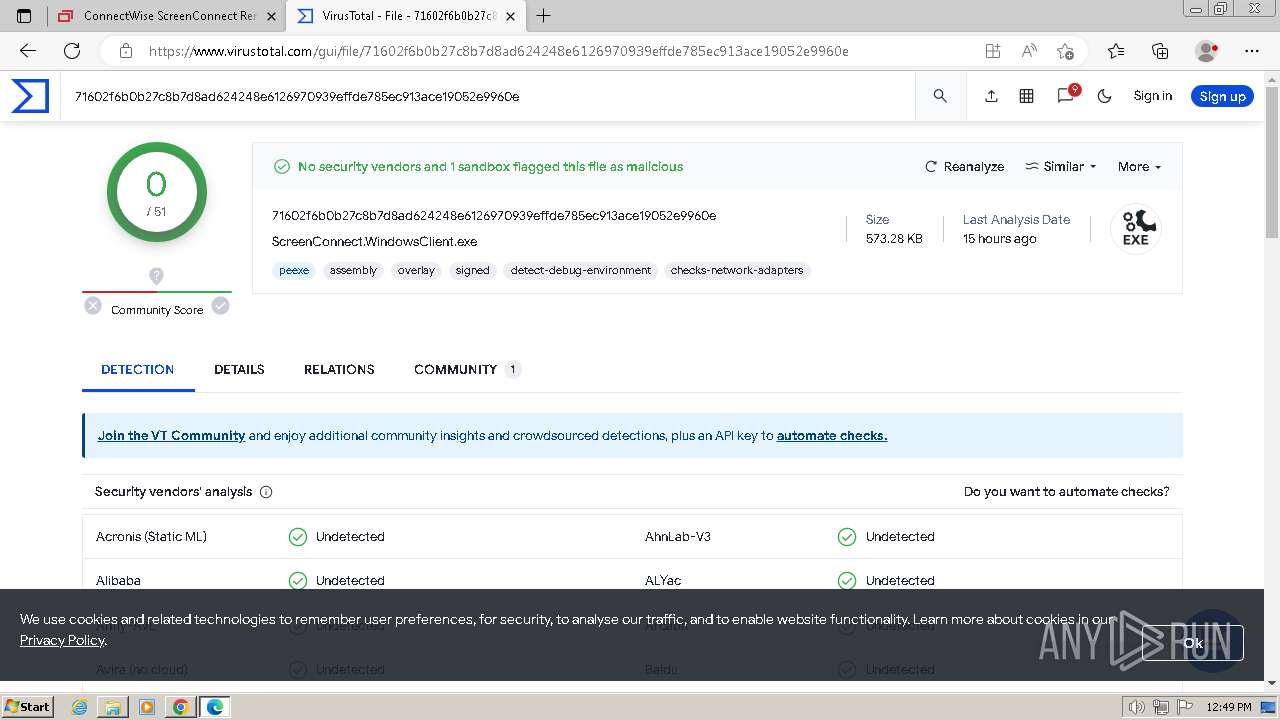Click the 0 / 51 detection score circle
1280x720 pixels.
157,192
